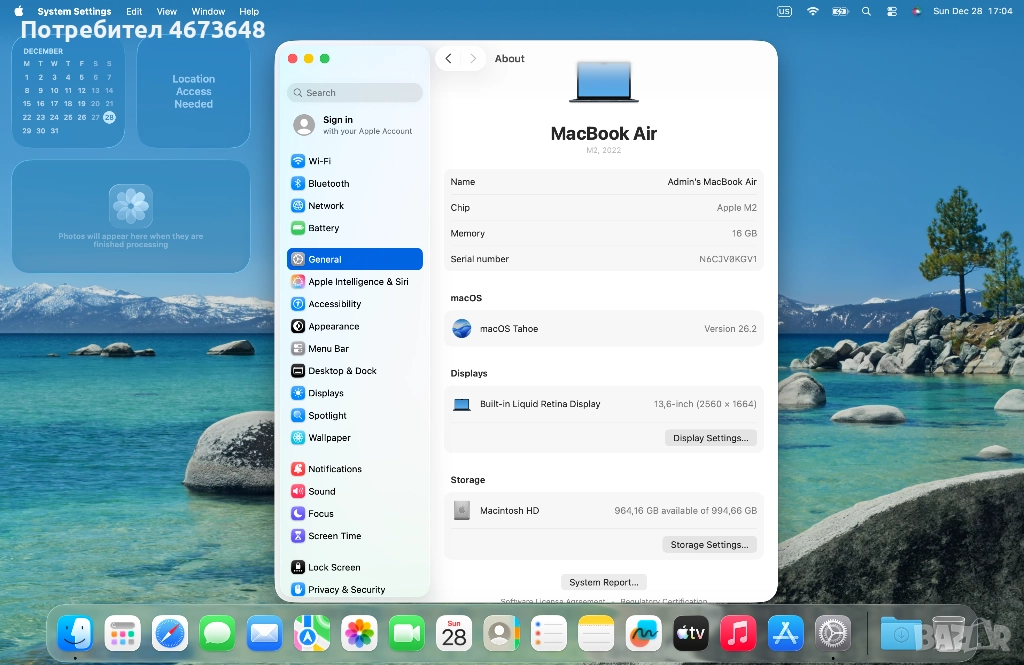
Task: Click the Search field in settings
Action: [x=355, y=93]
